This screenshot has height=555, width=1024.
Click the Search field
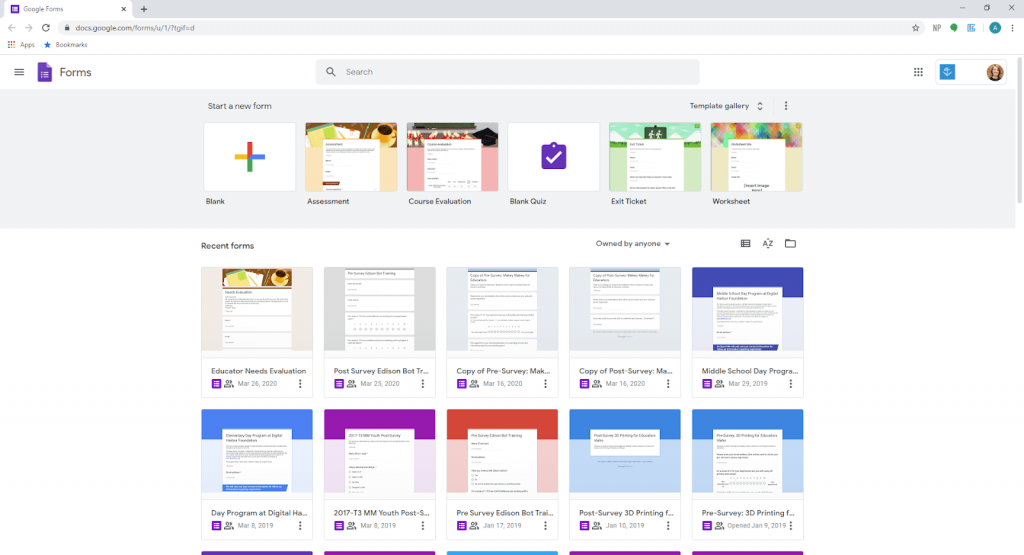coord(507,72)
